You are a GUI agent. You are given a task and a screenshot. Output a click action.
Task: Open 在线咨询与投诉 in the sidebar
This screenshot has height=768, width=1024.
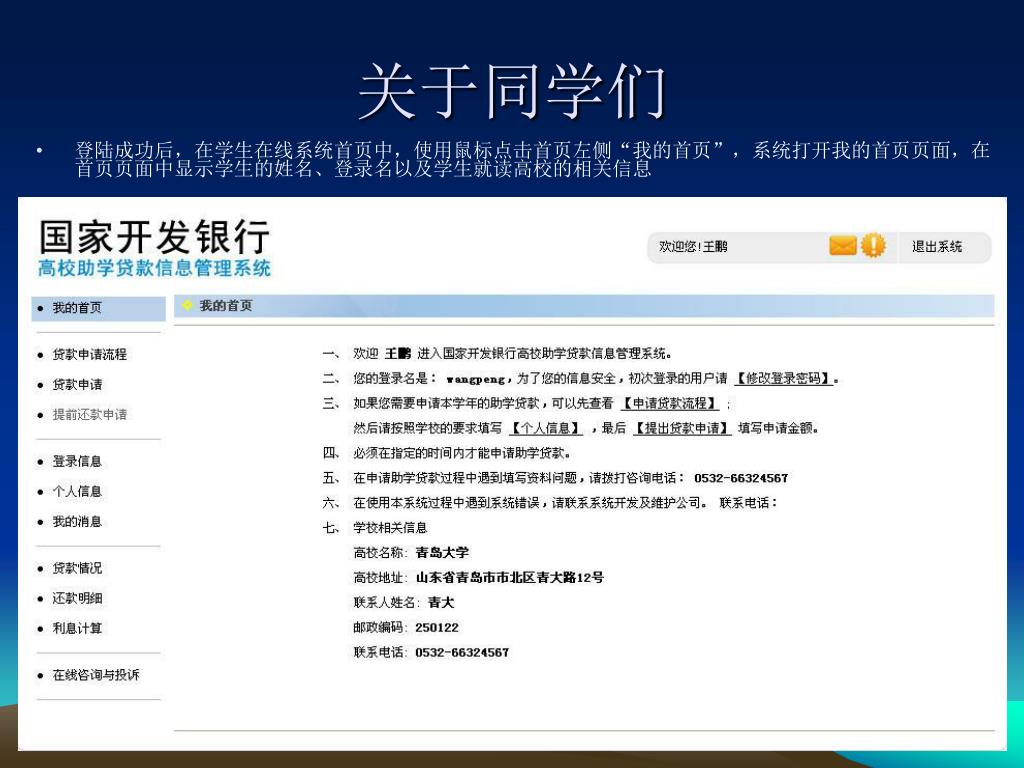tap(95, 676)
